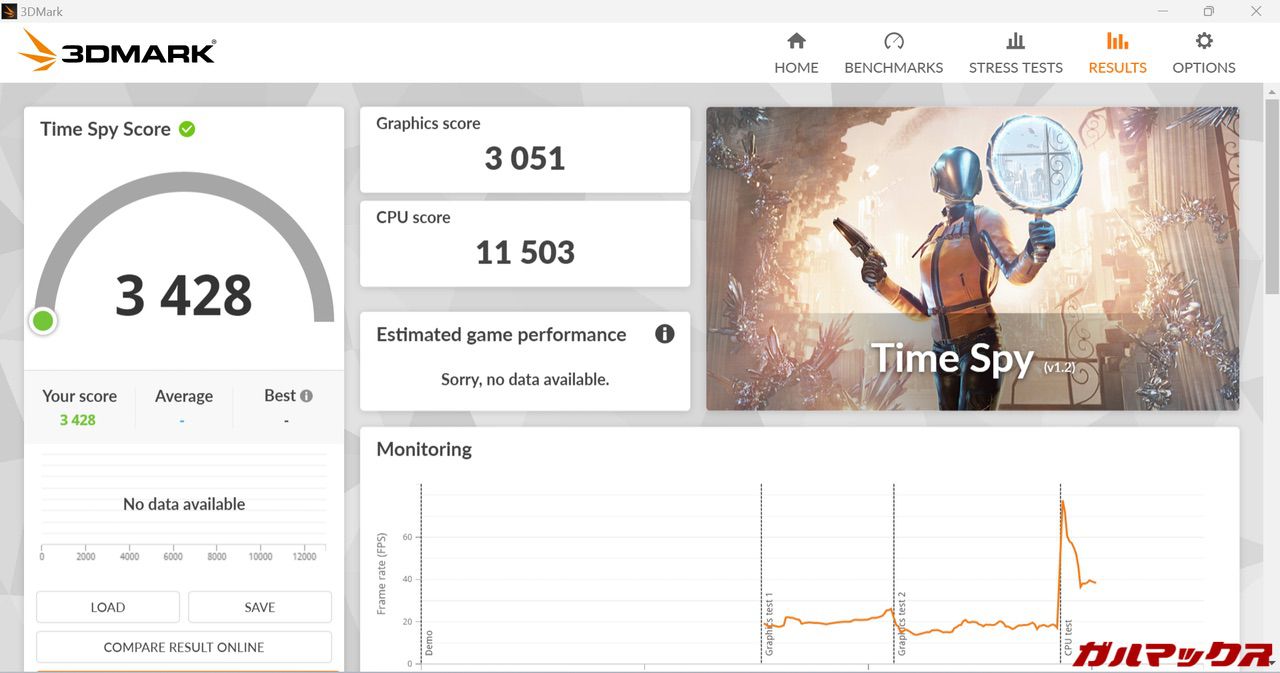Click the info icon next to Best
Image resolution: width=1280 pixels, height=673 pixels.
[306, 396]
